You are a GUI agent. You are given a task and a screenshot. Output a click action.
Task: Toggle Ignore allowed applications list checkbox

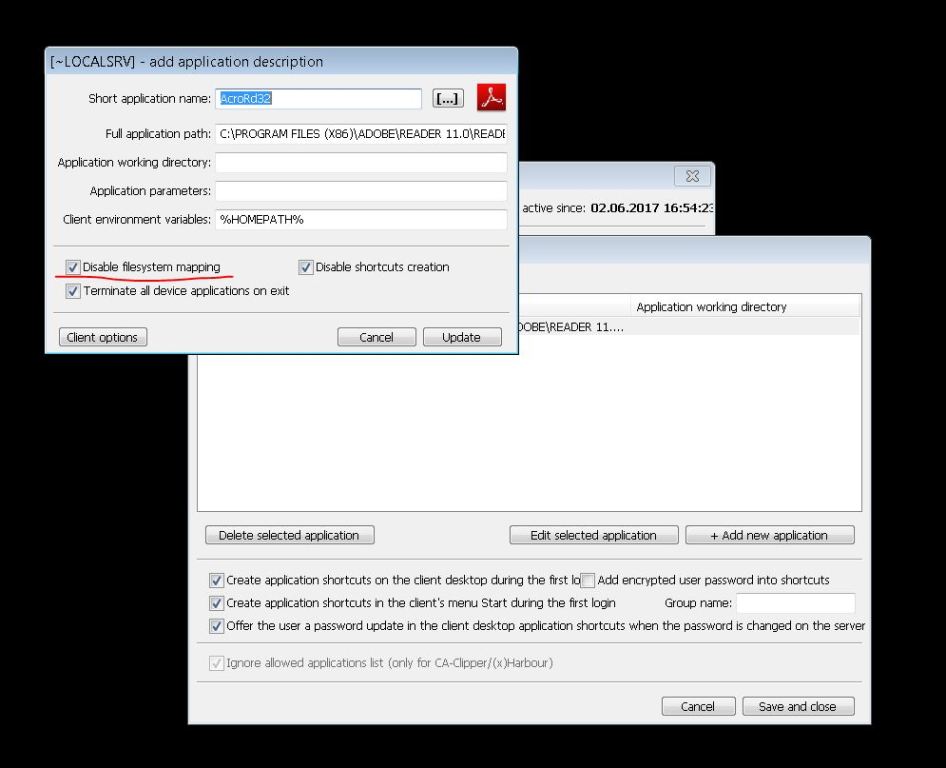coord(216,663)
